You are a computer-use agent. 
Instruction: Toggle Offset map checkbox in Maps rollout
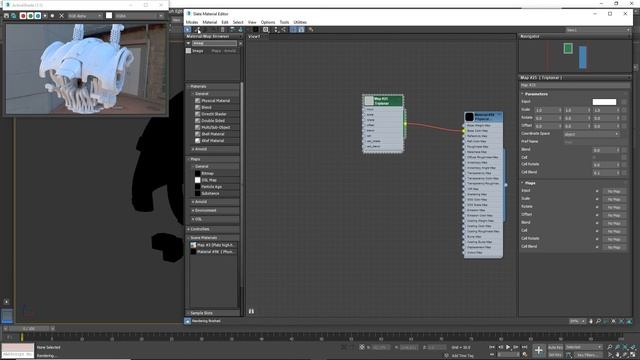click(x=597, y=215)
